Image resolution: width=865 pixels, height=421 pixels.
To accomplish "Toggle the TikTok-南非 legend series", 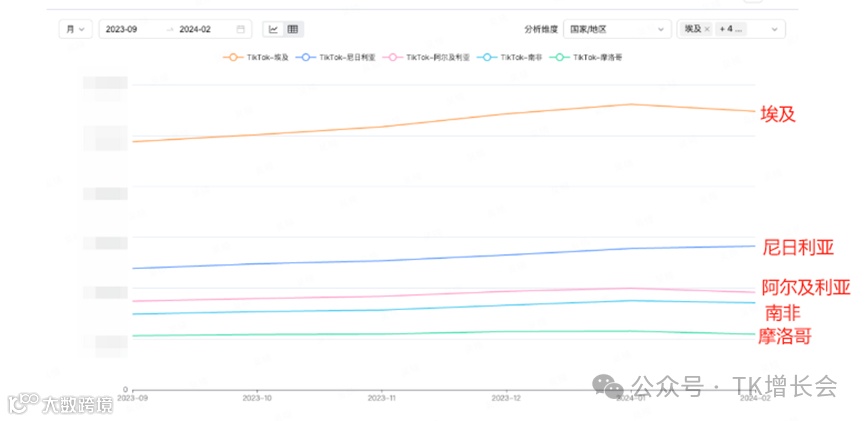I will [x=509, y=57].
